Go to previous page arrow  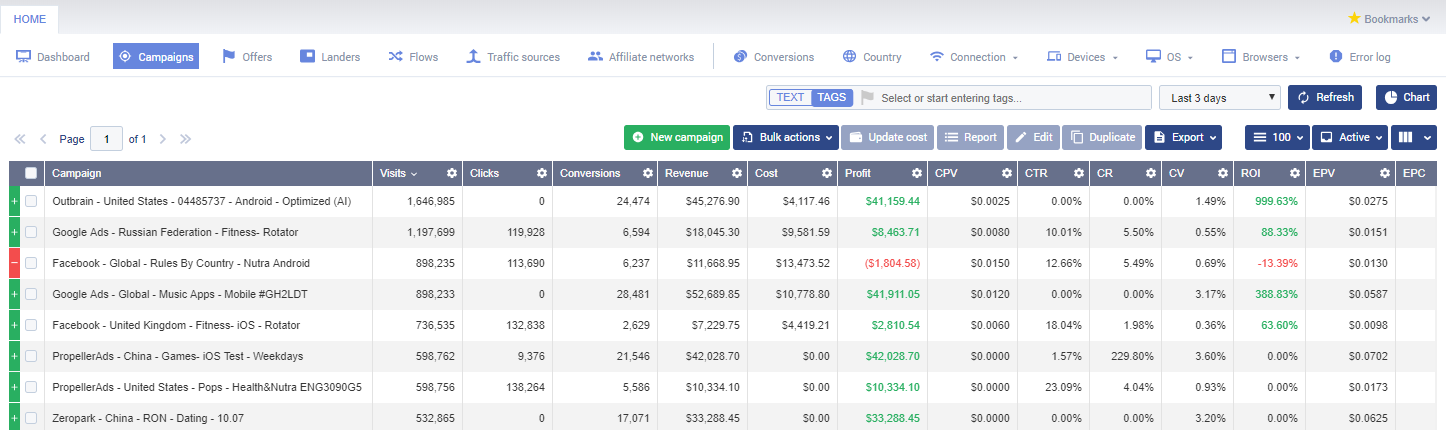click(43, 139)
